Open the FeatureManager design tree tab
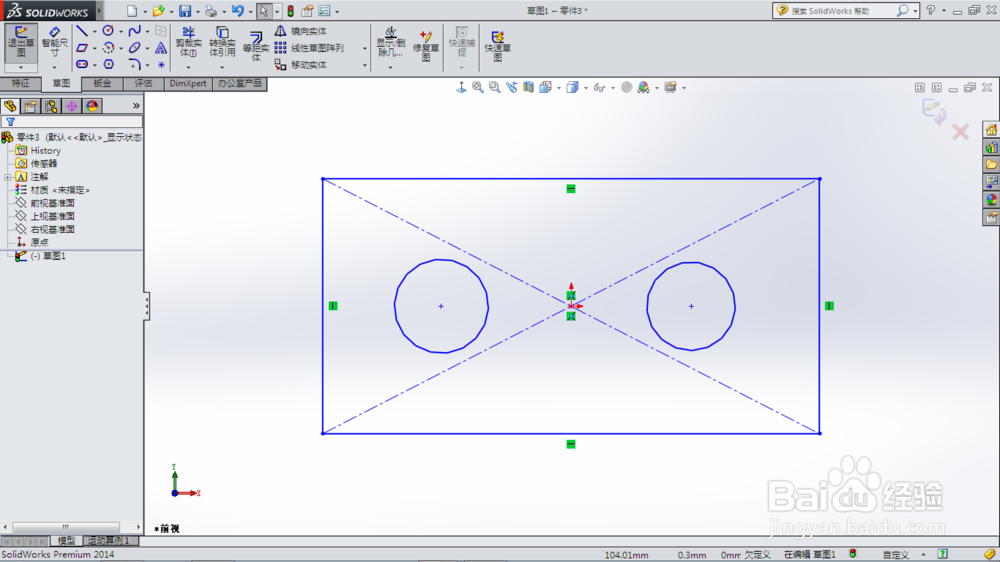Screen dimensions: 1000x562 pyautogui.click(x=10, y=106)
